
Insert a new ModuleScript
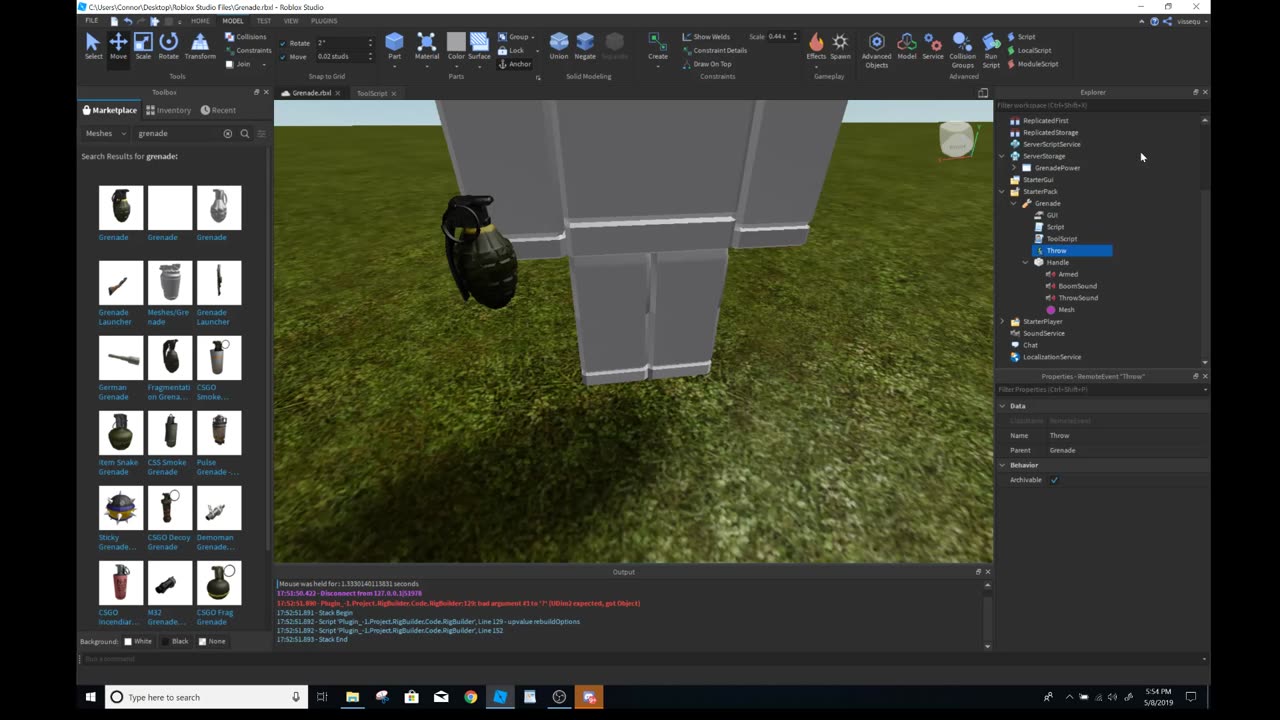[x=1032, y=64]
